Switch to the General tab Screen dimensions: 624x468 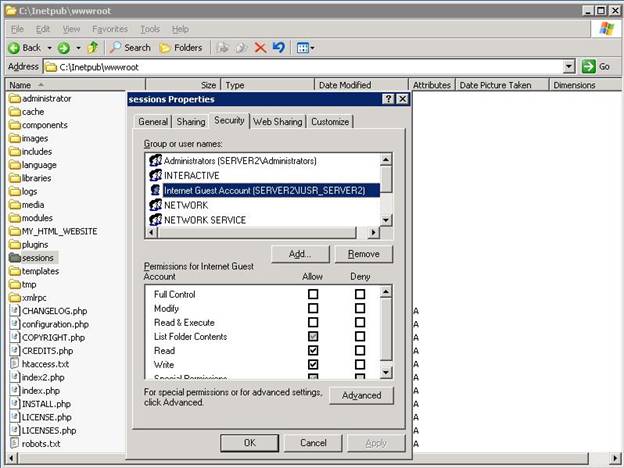(153, 122)
